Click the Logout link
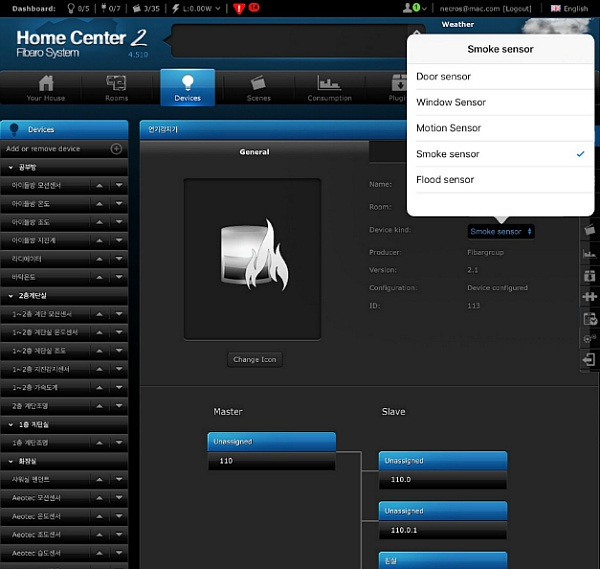 517,8
